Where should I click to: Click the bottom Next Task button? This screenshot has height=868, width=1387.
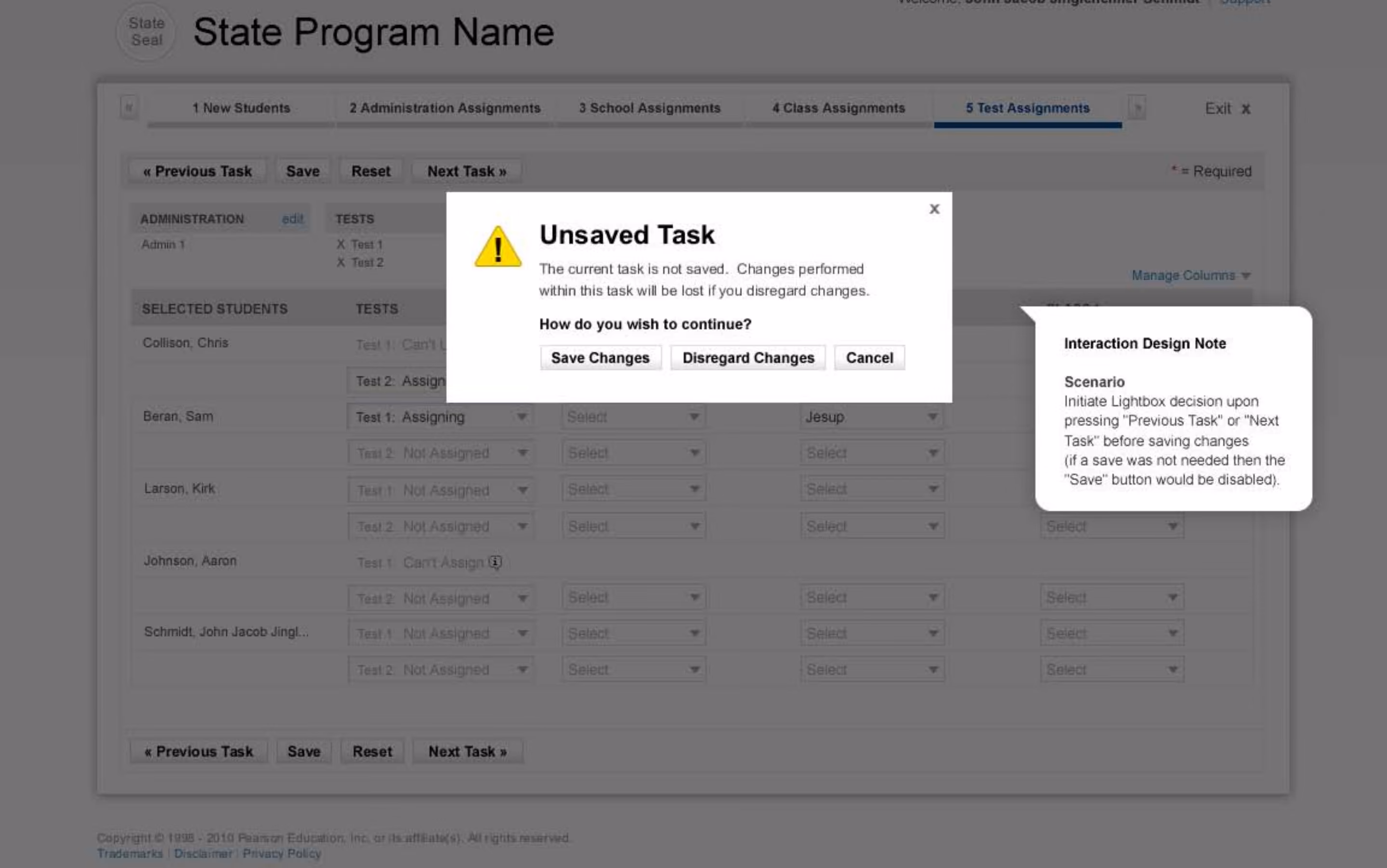point(468,751)
